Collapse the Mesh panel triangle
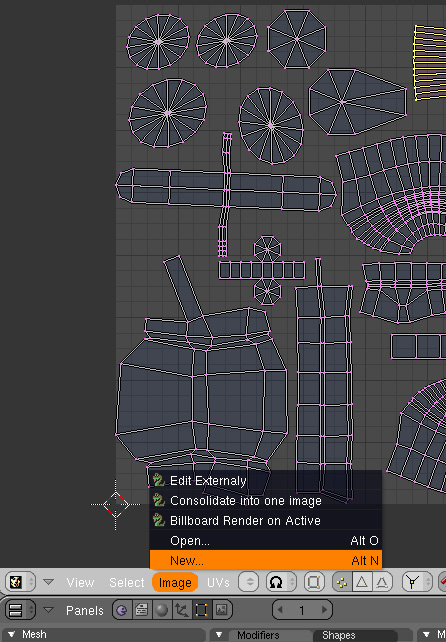Viewport: 446px width, 642px height. [x=11, y=634]
